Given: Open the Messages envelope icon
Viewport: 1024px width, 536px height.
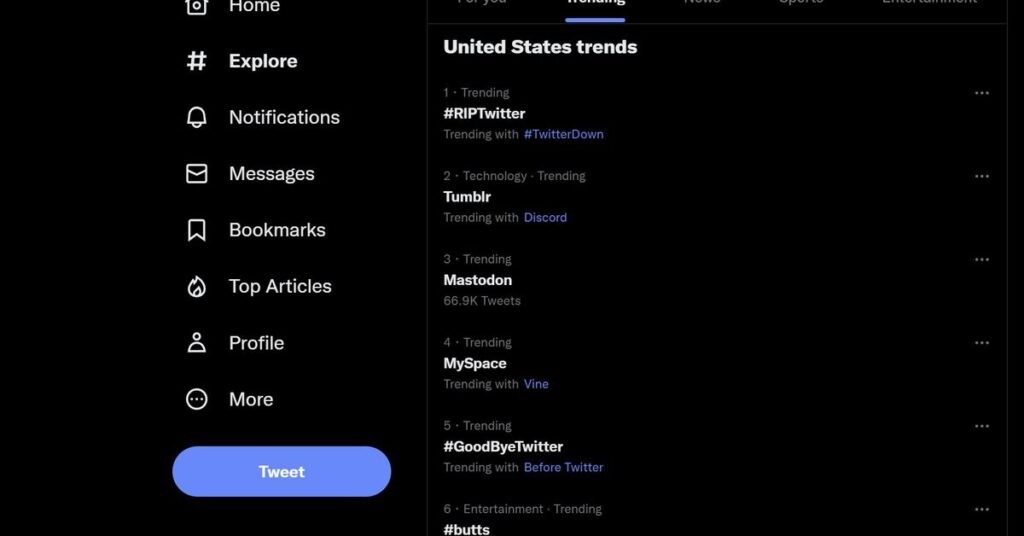Looking at the screenshot, I should click(x=197, y=174).
